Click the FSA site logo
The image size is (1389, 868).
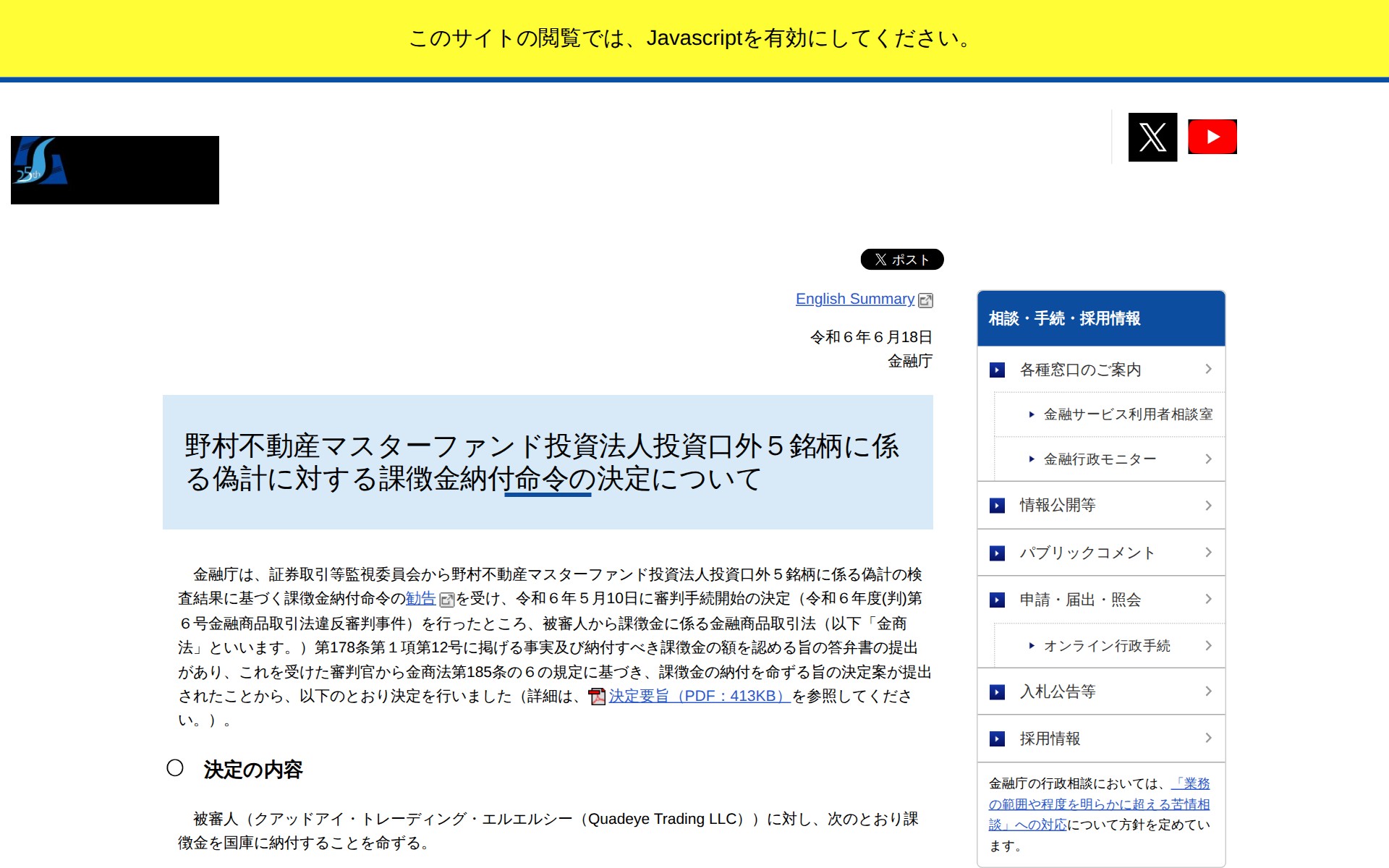point(114,170)
